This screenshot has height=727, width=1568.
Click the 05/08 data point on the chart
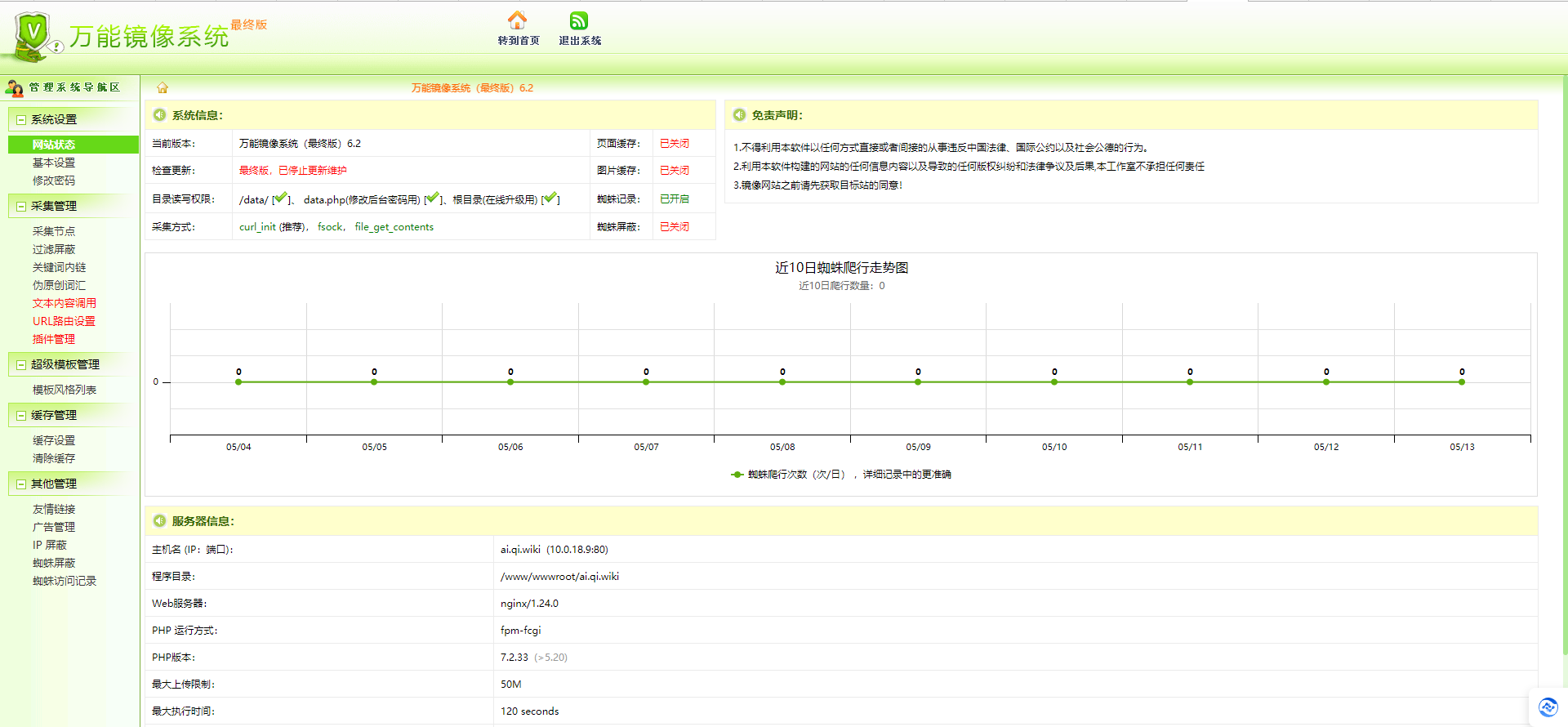pos(782,381)
